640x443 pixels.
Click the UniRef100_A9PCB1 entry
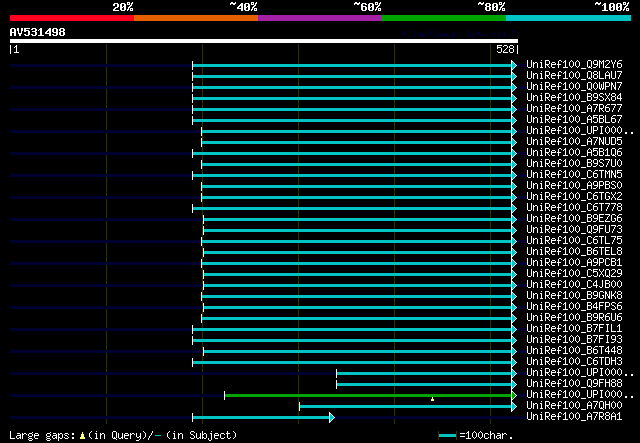click(574, 263)
